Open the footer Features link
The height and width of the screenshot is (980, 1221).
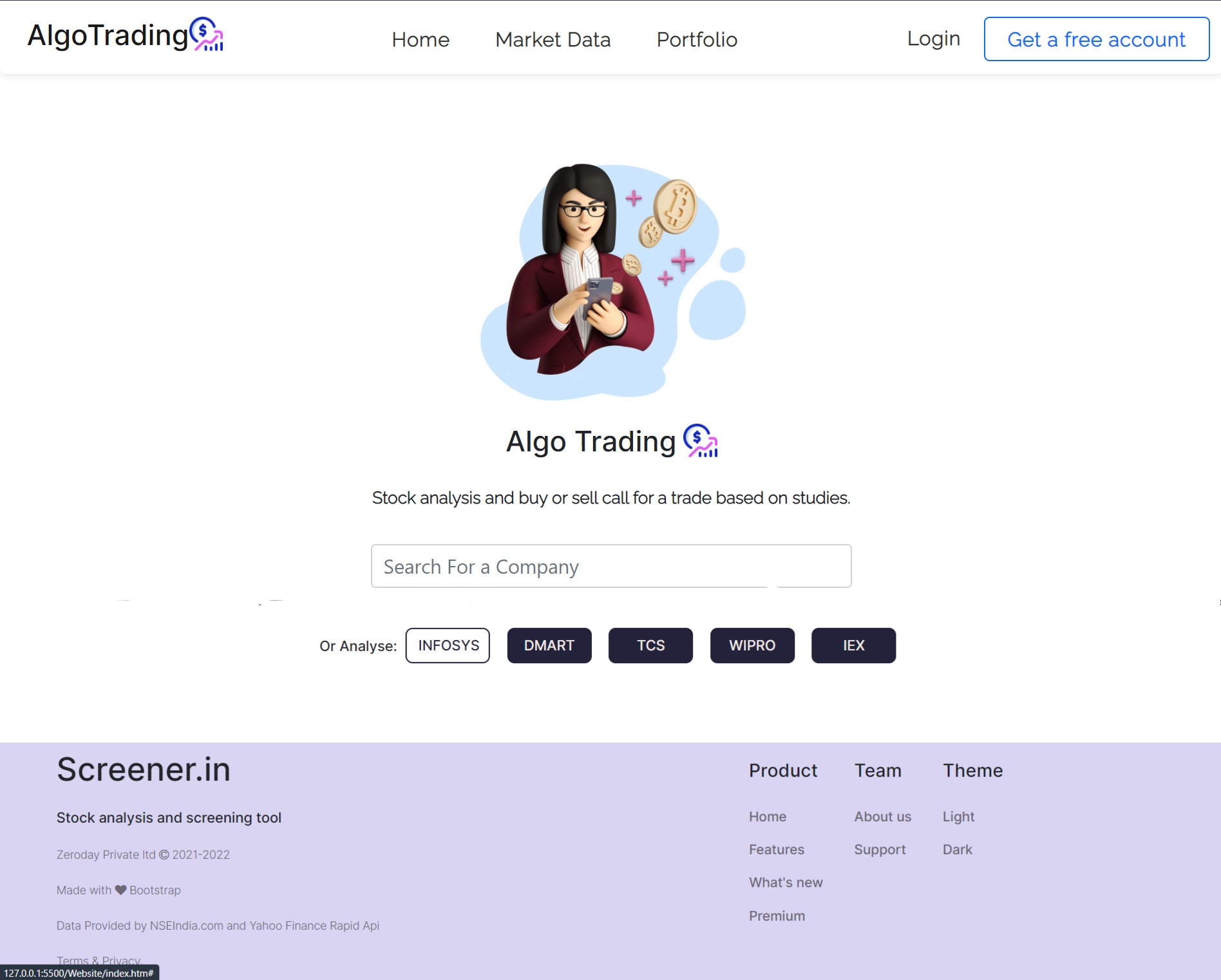[776, 849]
